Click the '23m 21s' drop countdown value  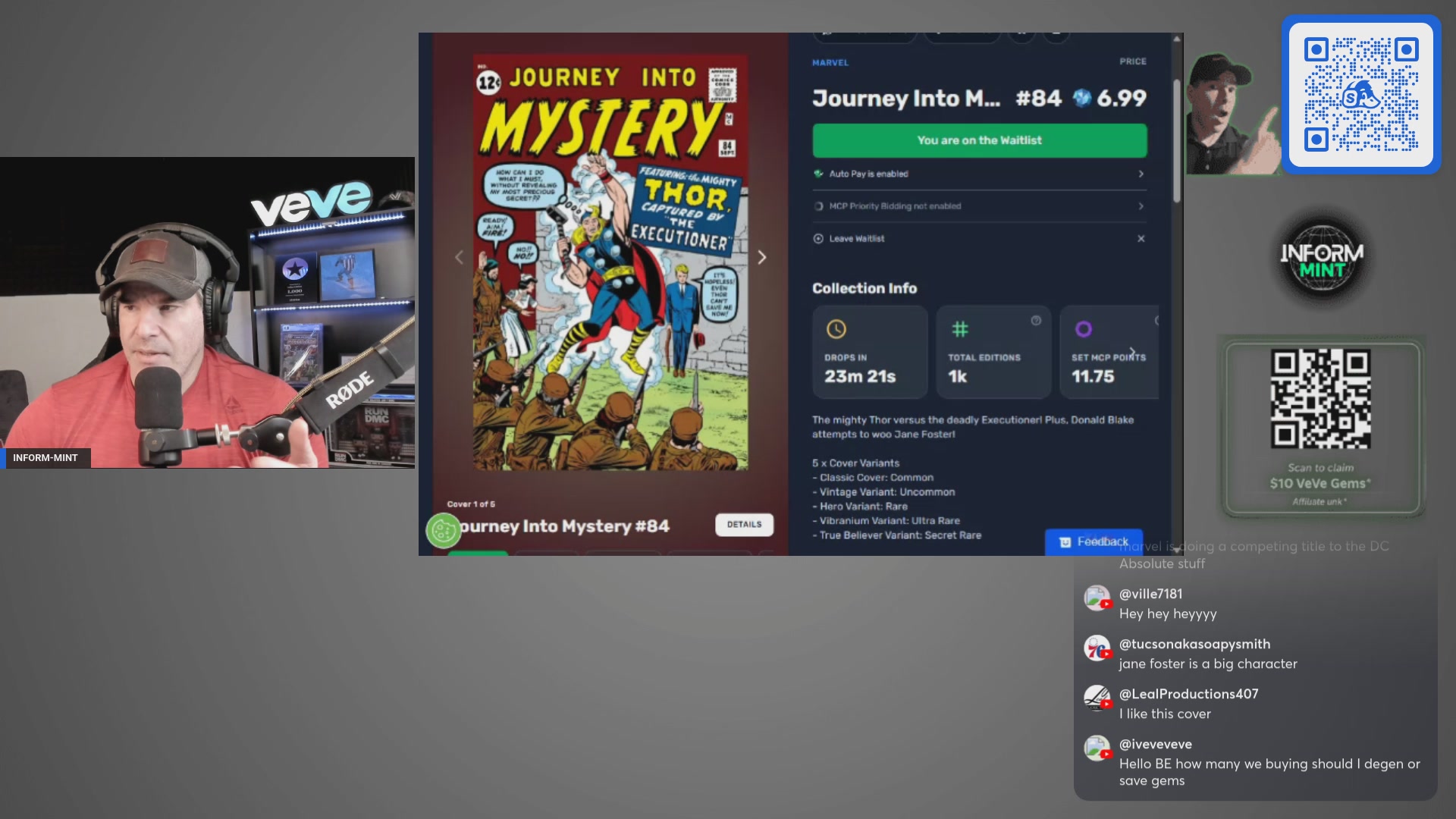click(860, 377)
